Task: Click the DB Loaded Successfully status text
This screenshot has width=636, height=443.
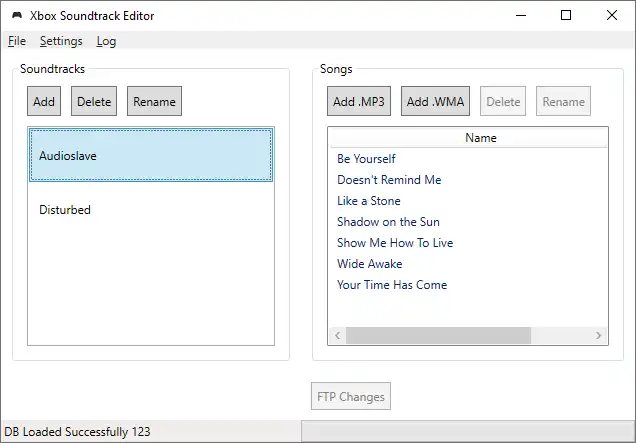Action: [77, 432]
